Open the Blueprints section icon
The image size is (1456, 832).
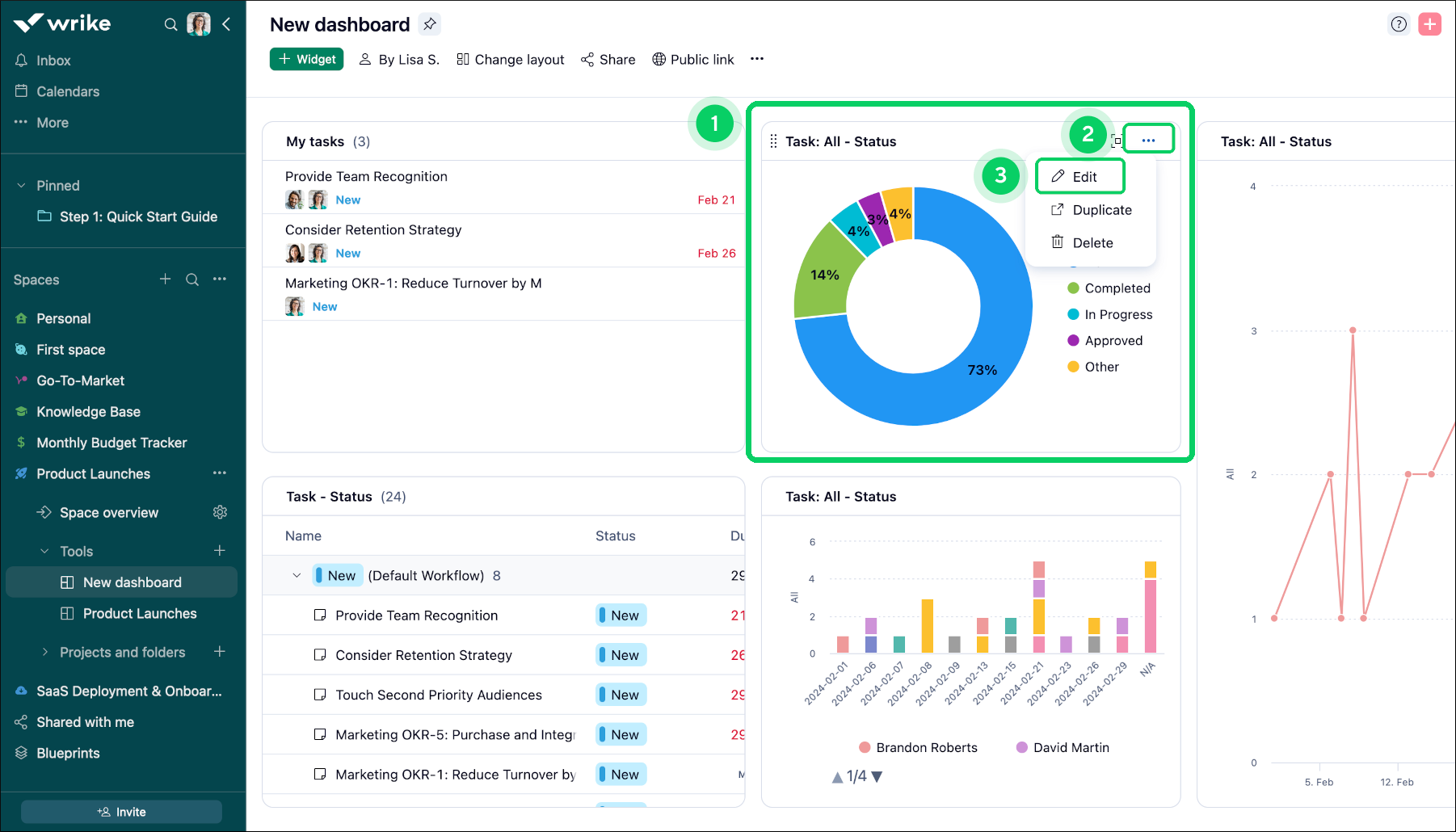(x=22, y=752)
